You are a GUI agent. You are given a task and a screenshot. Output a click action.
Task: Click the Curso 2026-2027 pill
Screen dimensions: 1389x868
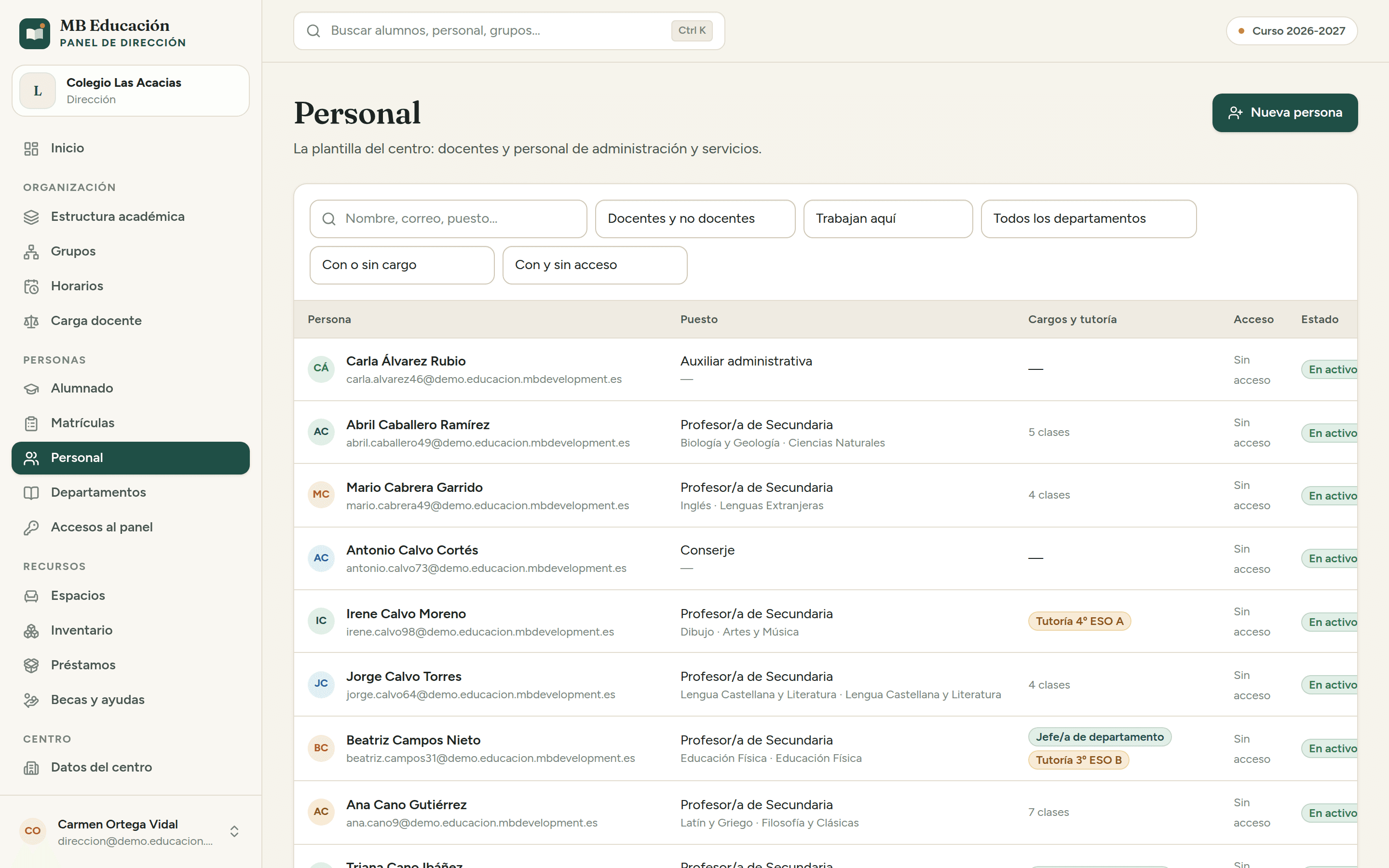(1292, 31)
